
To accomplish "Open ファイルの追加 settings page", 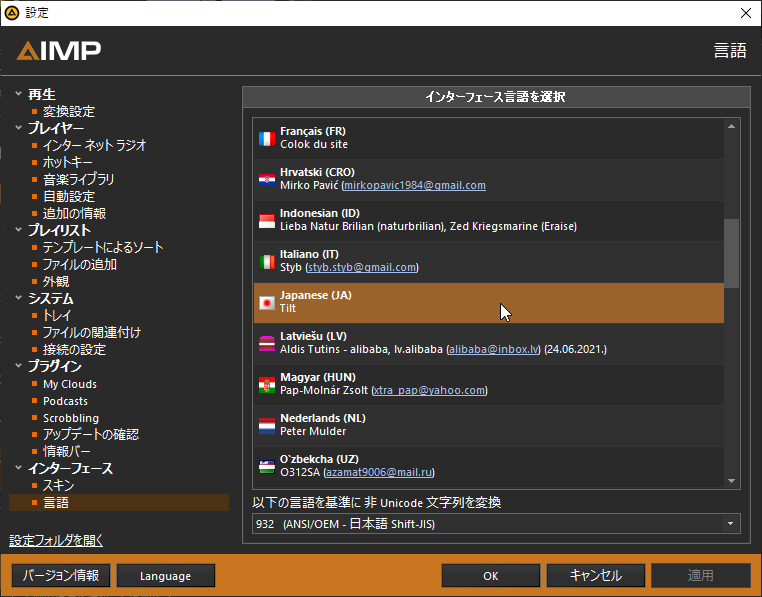I will 80,264.
